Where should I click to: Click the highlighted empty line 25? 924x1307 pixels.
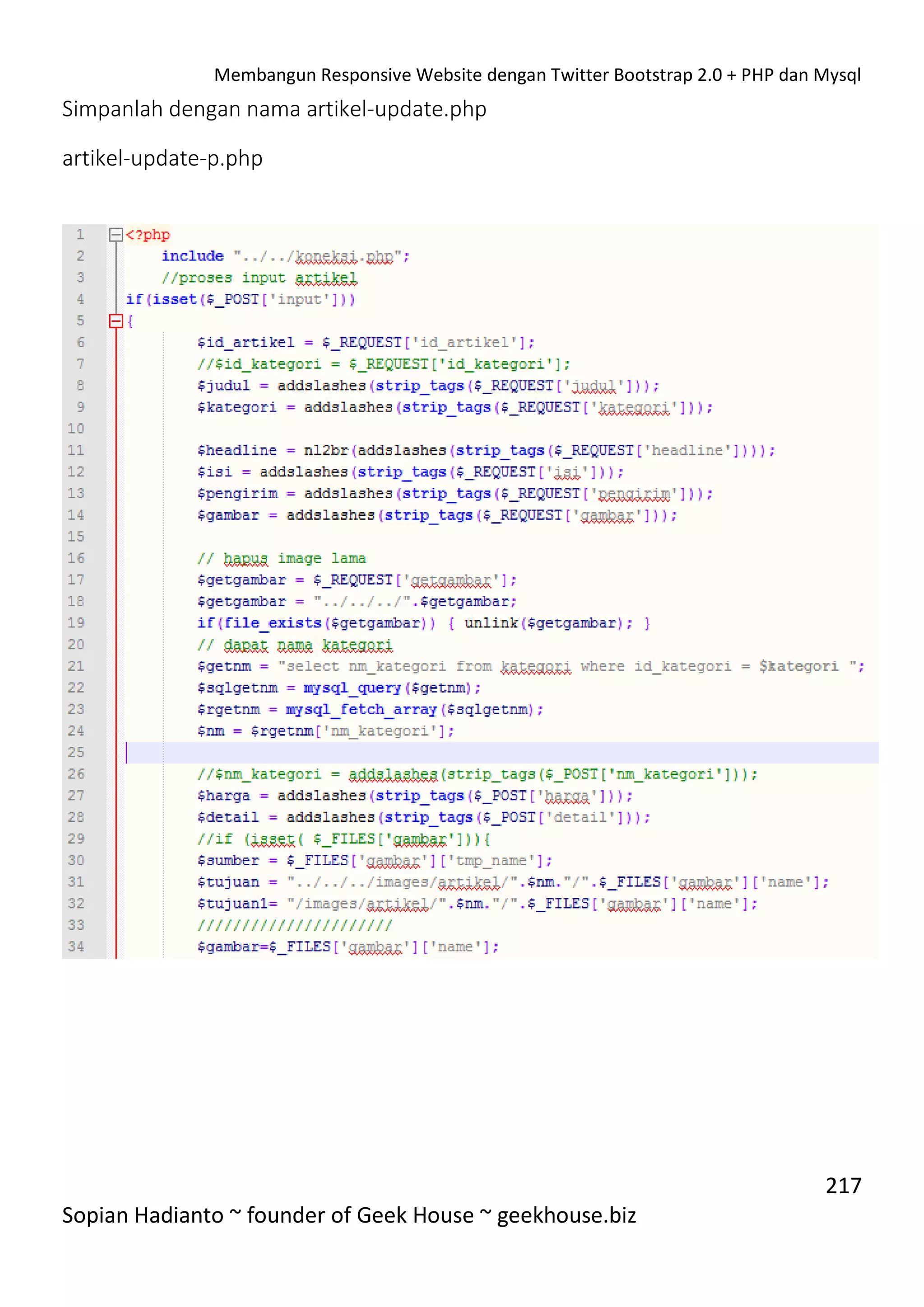(502, 752)
